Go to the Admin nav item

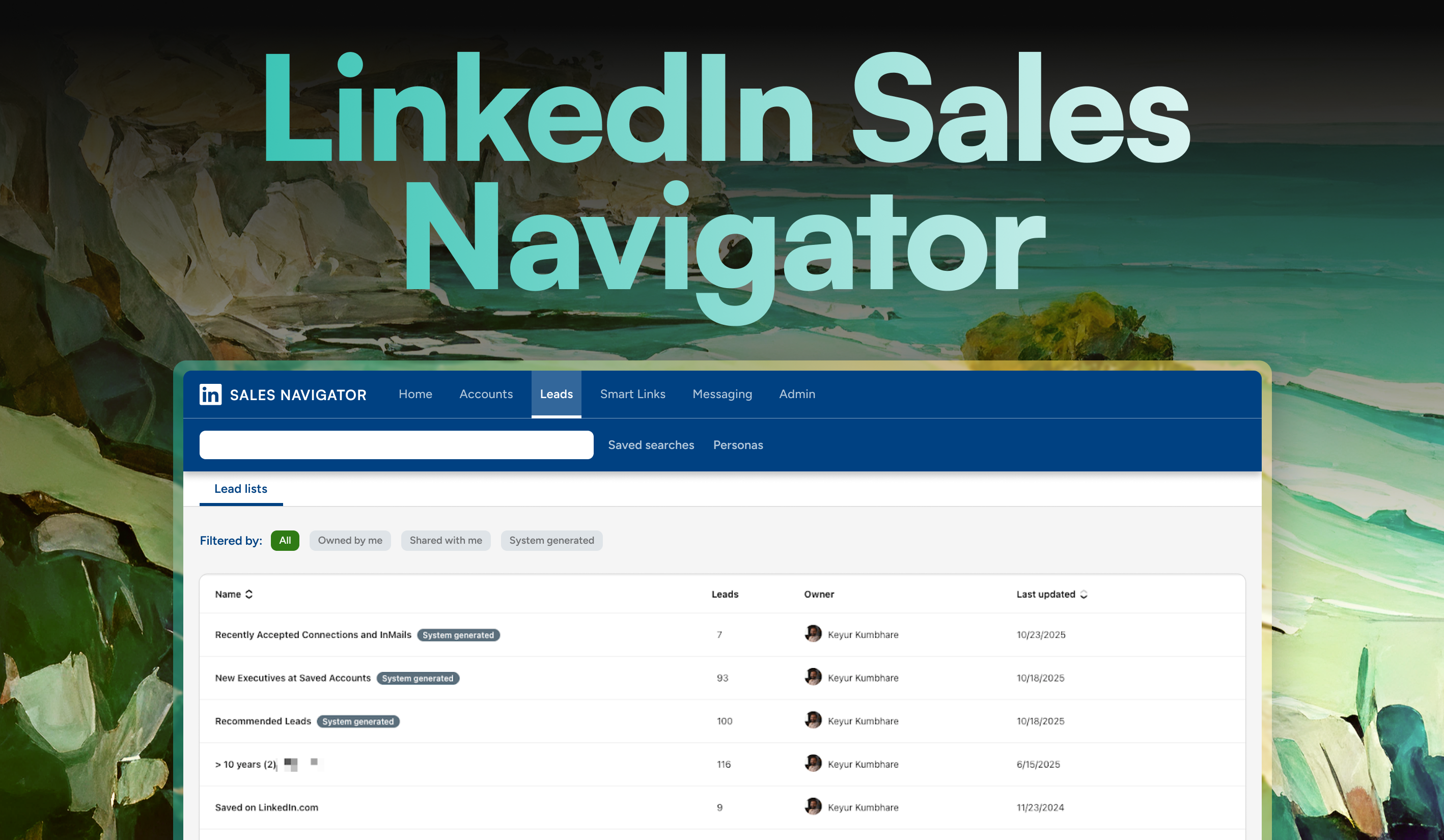(797, 394)
